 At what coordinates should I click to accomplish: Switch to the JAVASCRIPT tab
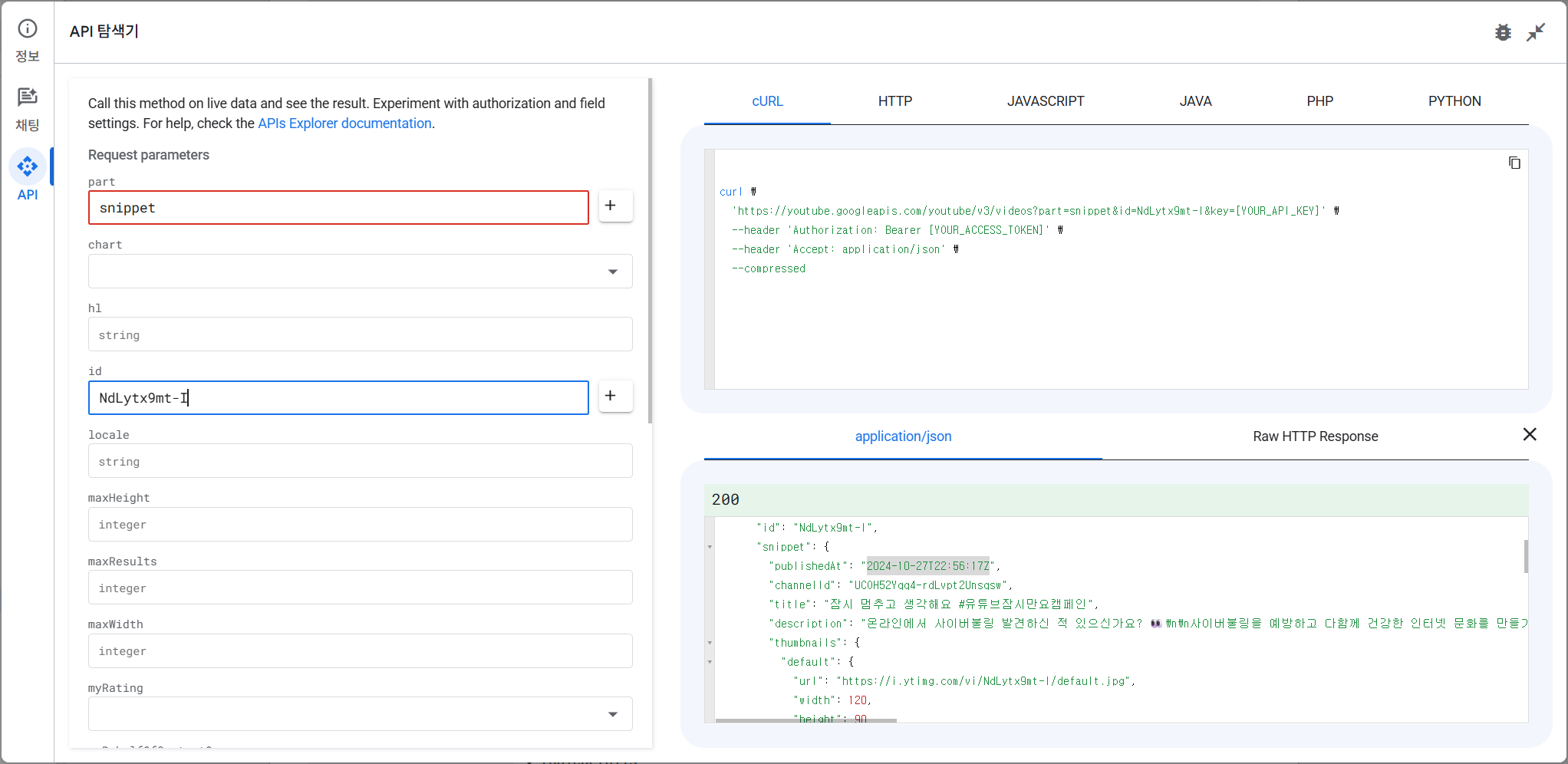click(x=1046, y=101)
